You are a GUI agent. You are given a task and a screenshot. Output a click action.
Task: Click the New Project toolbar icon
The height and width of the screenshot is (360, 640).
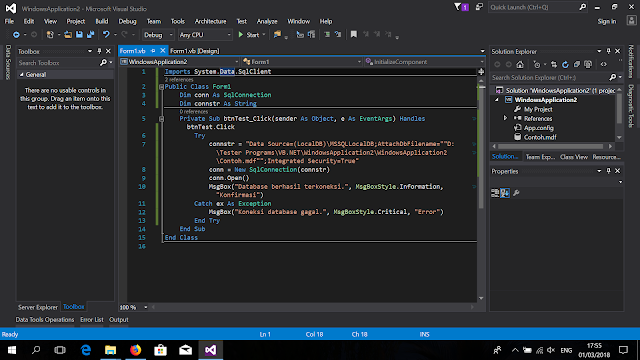[x=50, y=35]
